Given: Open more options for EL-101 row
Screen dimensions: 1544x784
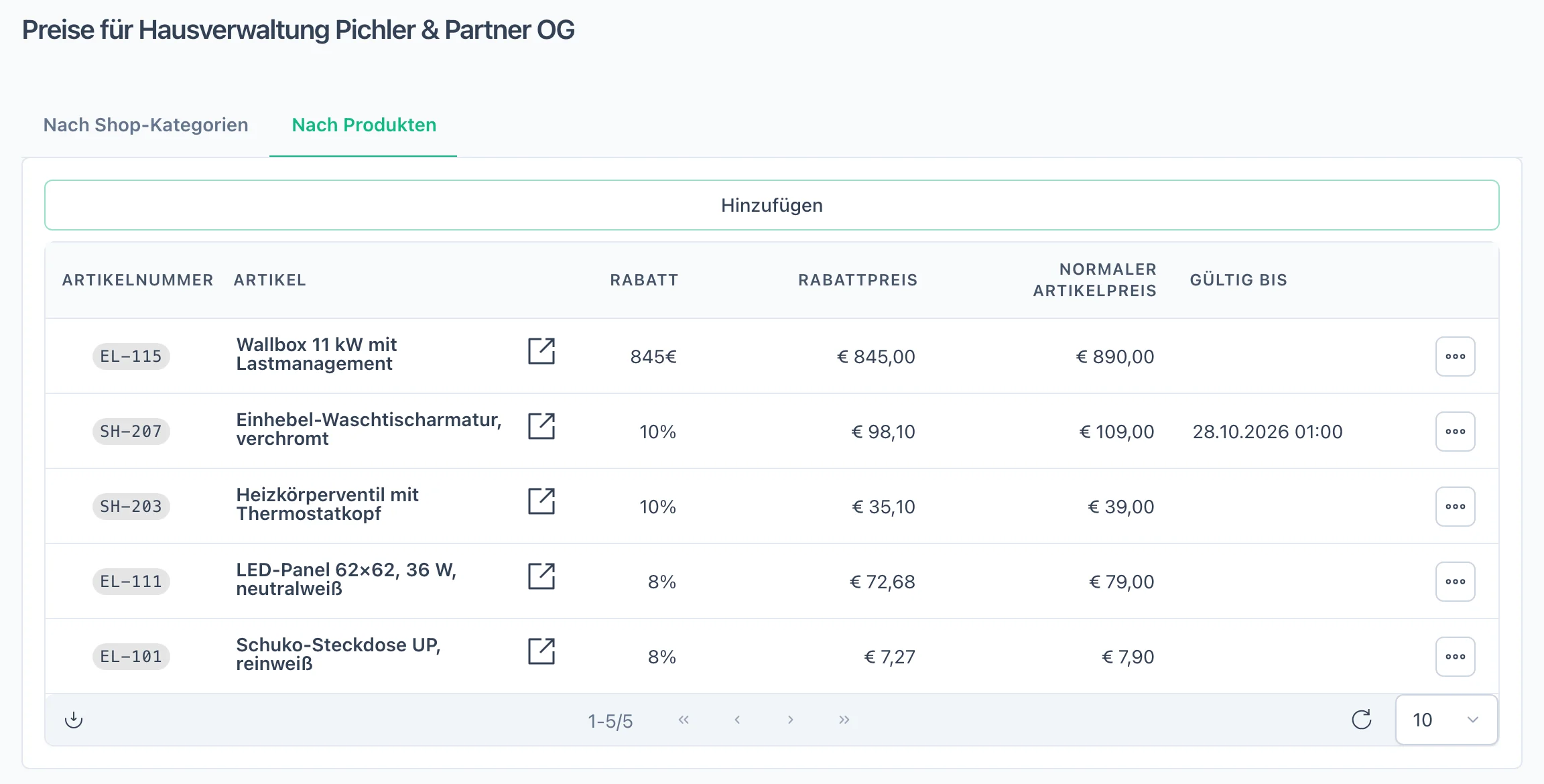Looking at the screenshot, I should [1455, 657].
